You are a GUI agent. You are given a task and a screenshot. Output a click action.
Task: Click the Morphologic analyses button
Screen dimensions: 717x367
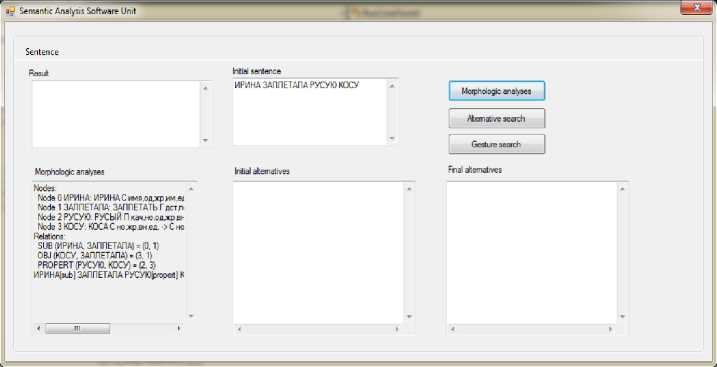(497, 91)
